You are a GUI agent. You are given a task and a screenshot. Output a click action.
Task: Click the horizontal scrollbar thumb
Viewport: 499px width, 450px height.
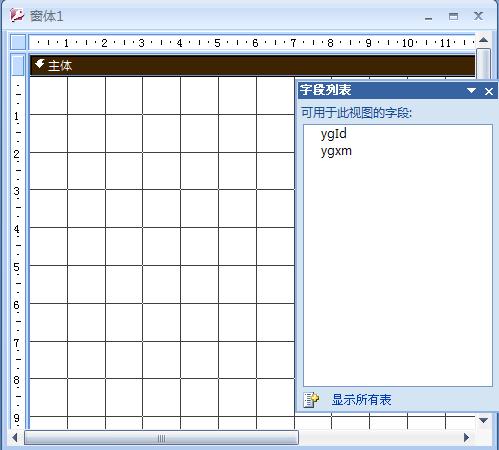coord(161,438)
